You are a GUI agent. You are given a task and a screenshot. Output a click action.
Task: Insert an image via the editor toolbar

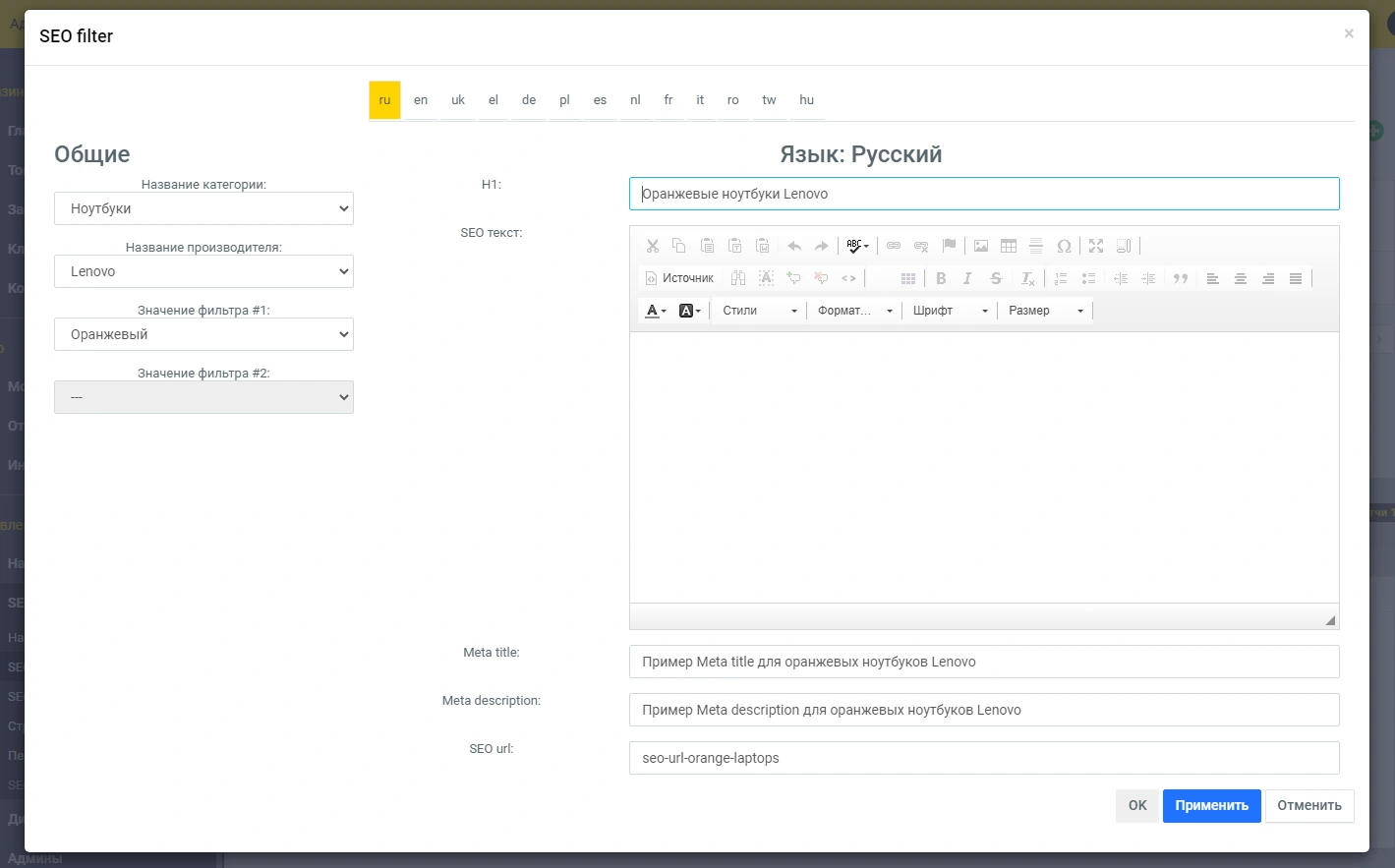981,246
